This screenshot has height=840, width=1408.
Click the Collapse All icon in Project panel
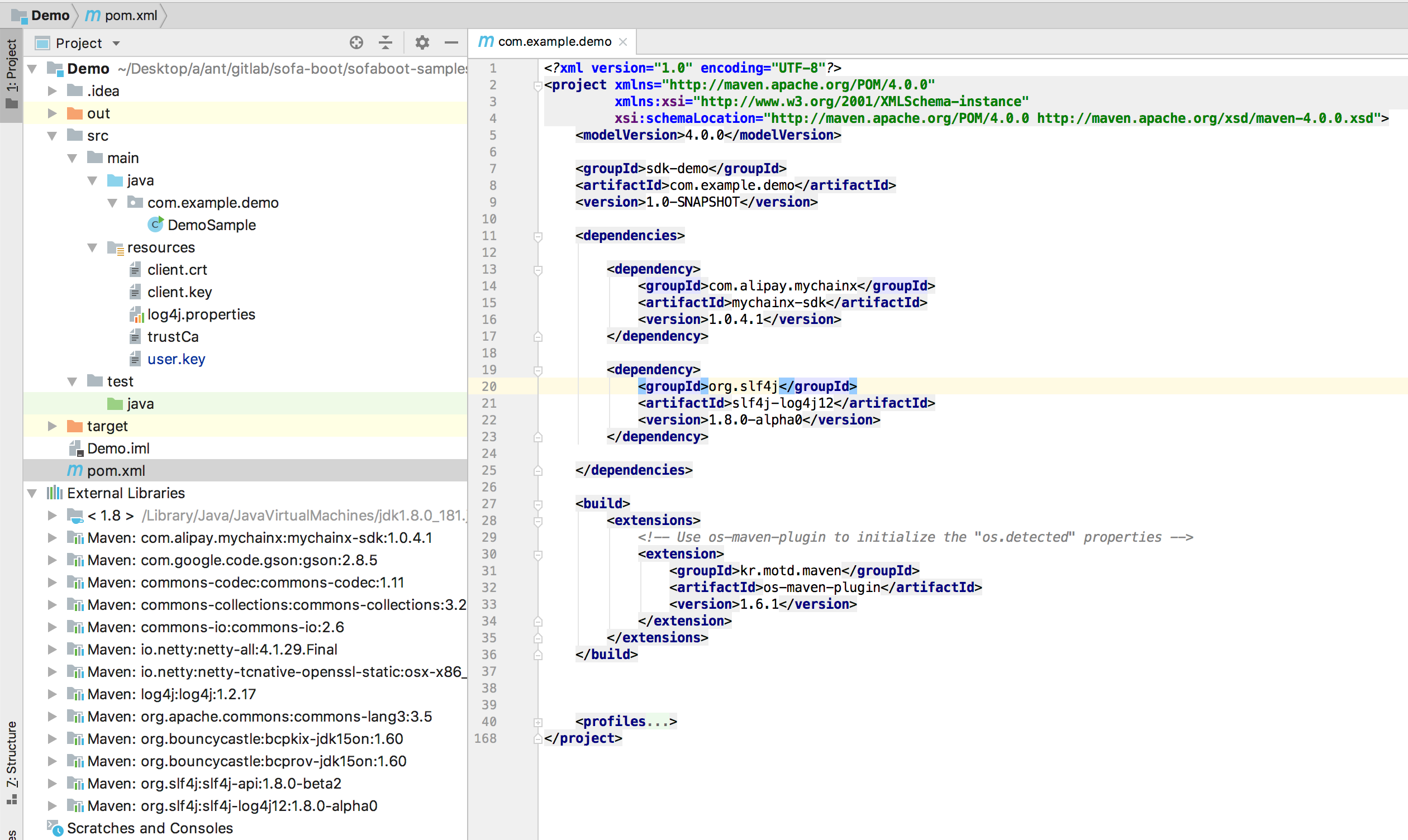point(386,42)
